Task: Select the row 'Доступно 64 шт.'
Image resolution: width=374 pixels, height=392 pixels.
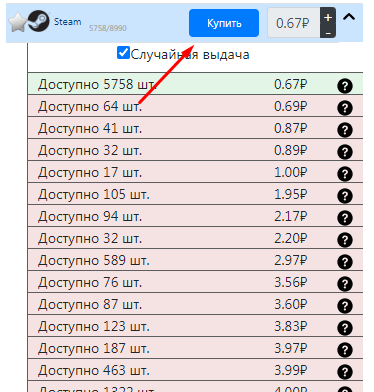Action: tap(195, 106)
